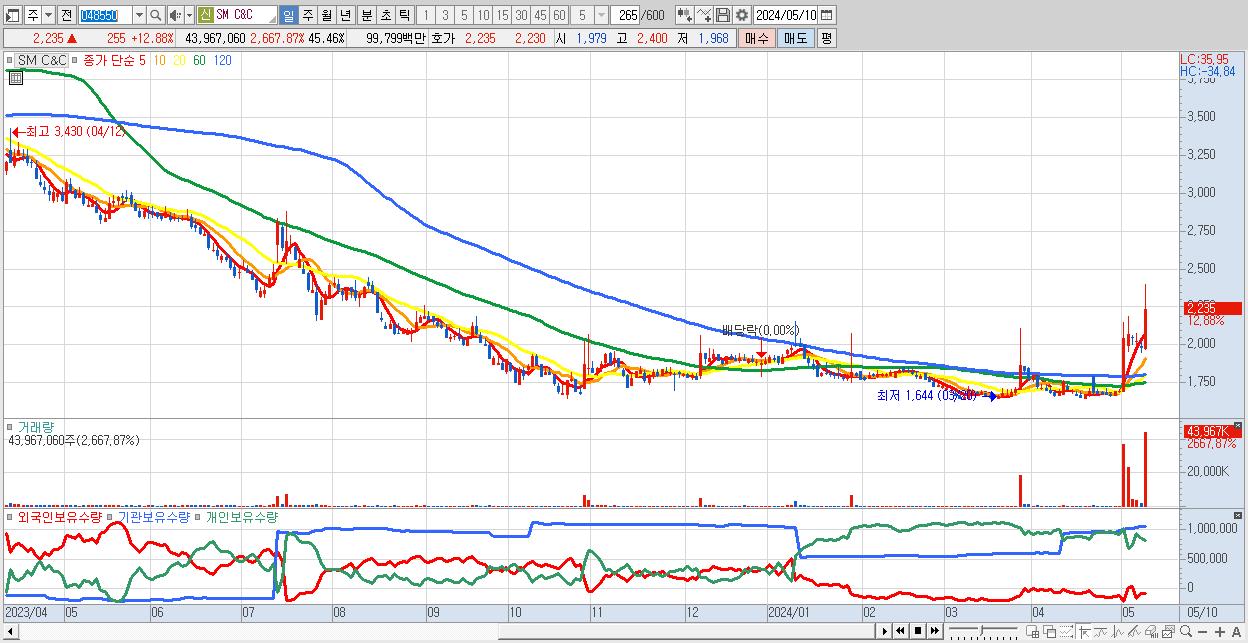This screenshot has height=643, width=1248.
Task: Click the stock code field 048550
Action: click(105, 15)
